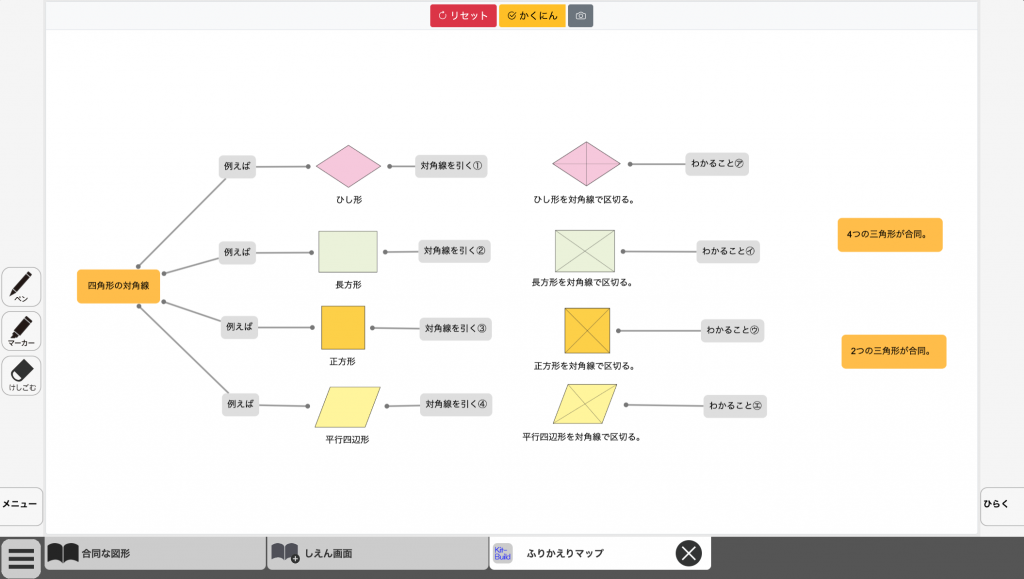Click the yellow parallelogram (平行四辺形) shape
Image resolution: width=1024 pixels, height=579 pixels.
pos(348,407)
